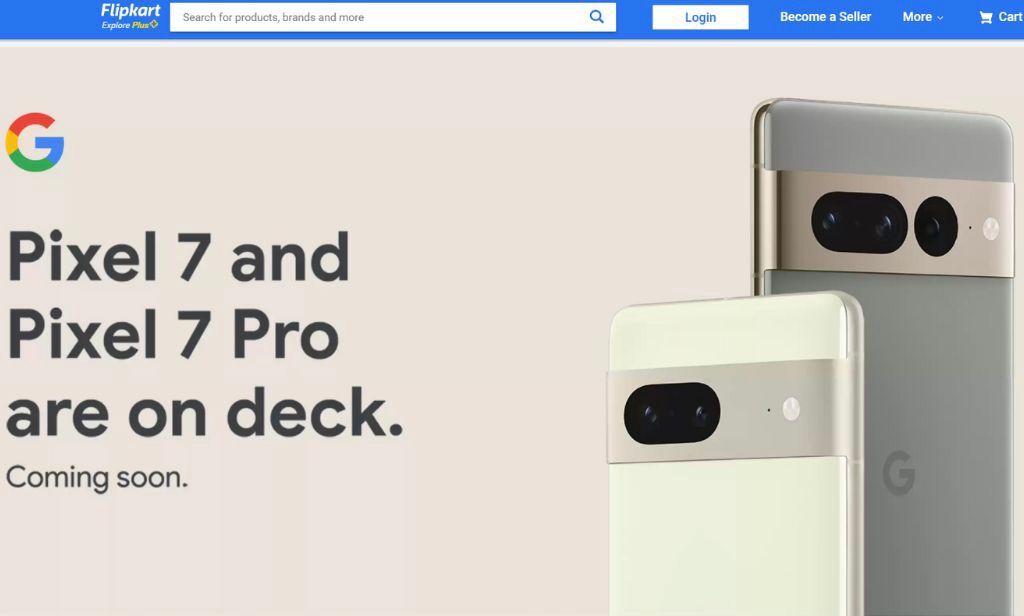Click the 'Pixel 7 and Pixel 7 Pro' headline
The width and height of the screenshot is (1024, 616).
point(178,295)
